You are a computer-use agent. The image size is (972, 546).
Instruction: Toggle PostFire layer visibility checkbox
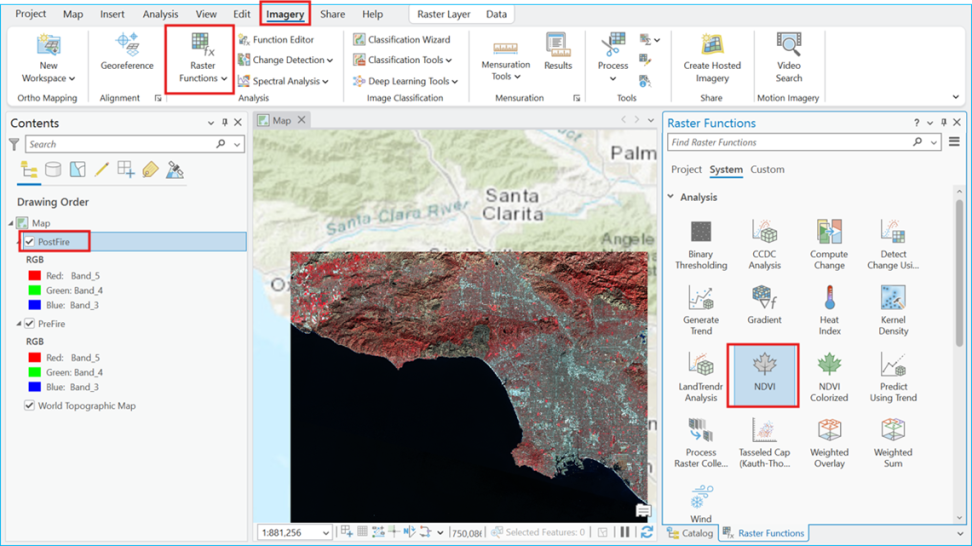point(30,242)
